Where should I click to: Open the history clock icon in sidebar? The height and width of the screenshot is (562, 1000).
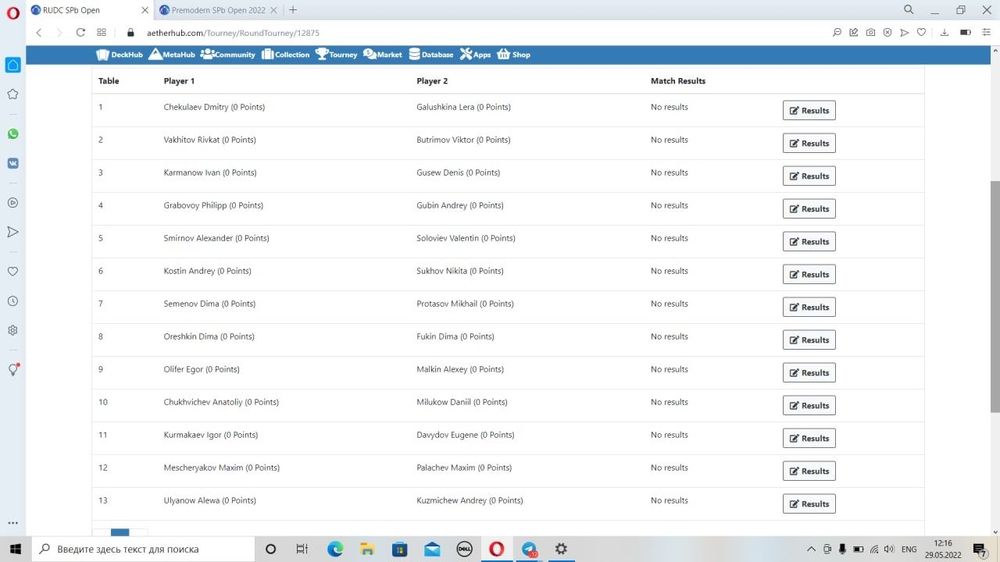13,301
